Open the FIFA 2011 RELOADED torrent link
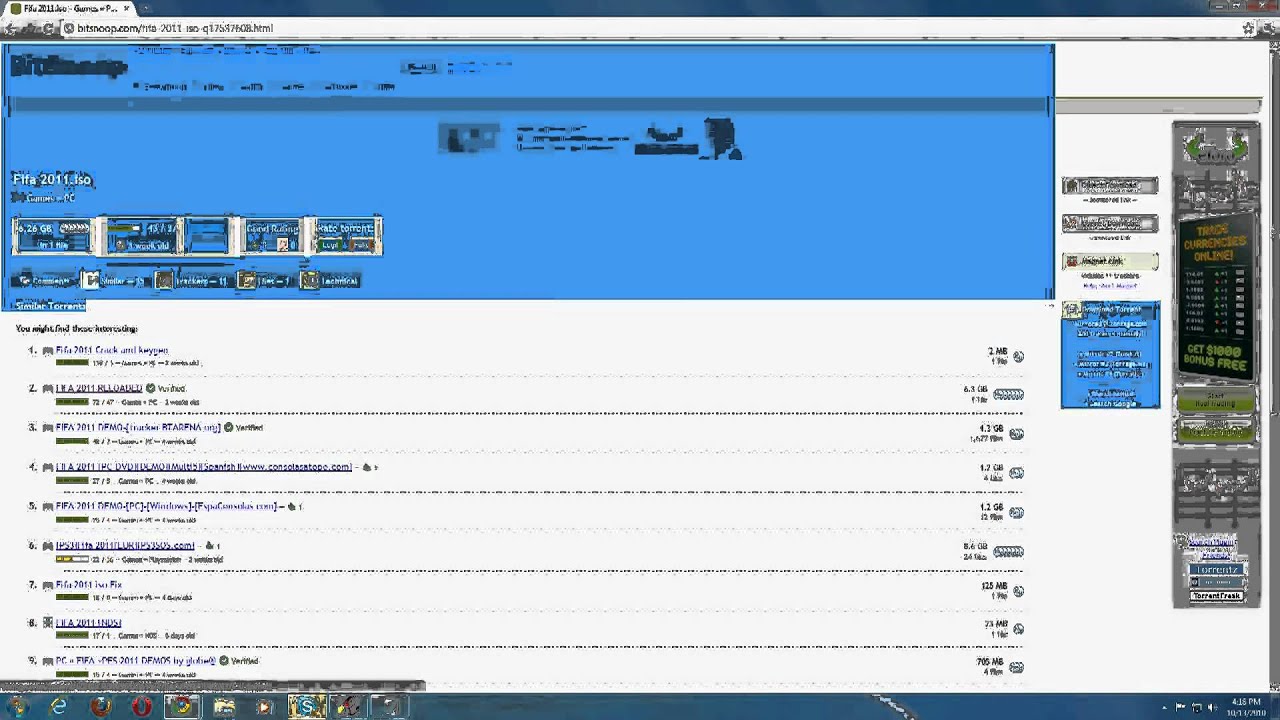This screenshot has height=720, width=1280. pos(99,388)
